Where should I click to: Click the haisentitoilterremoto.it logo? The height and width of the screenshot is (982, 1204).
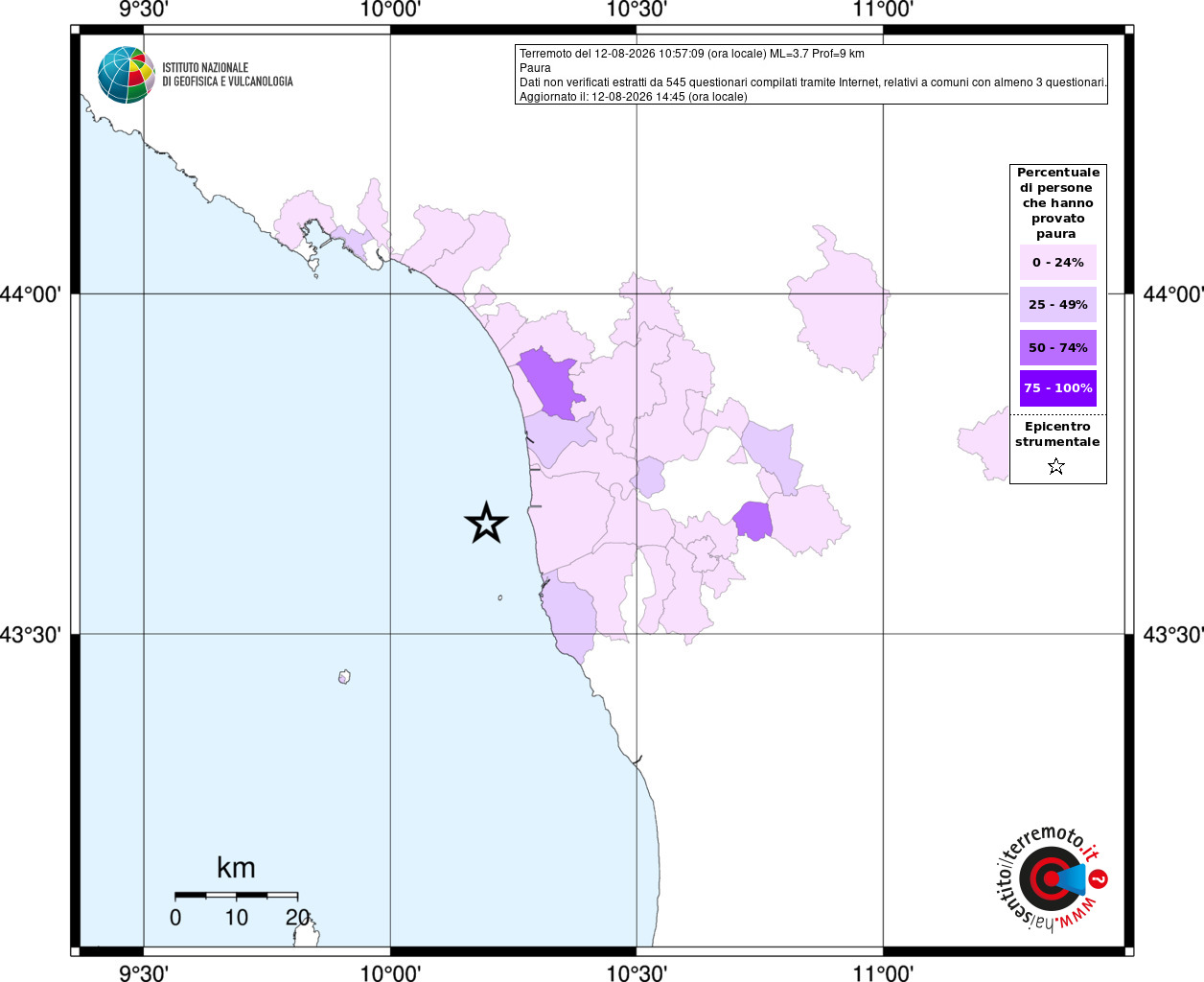click(x=1053, y=878)
